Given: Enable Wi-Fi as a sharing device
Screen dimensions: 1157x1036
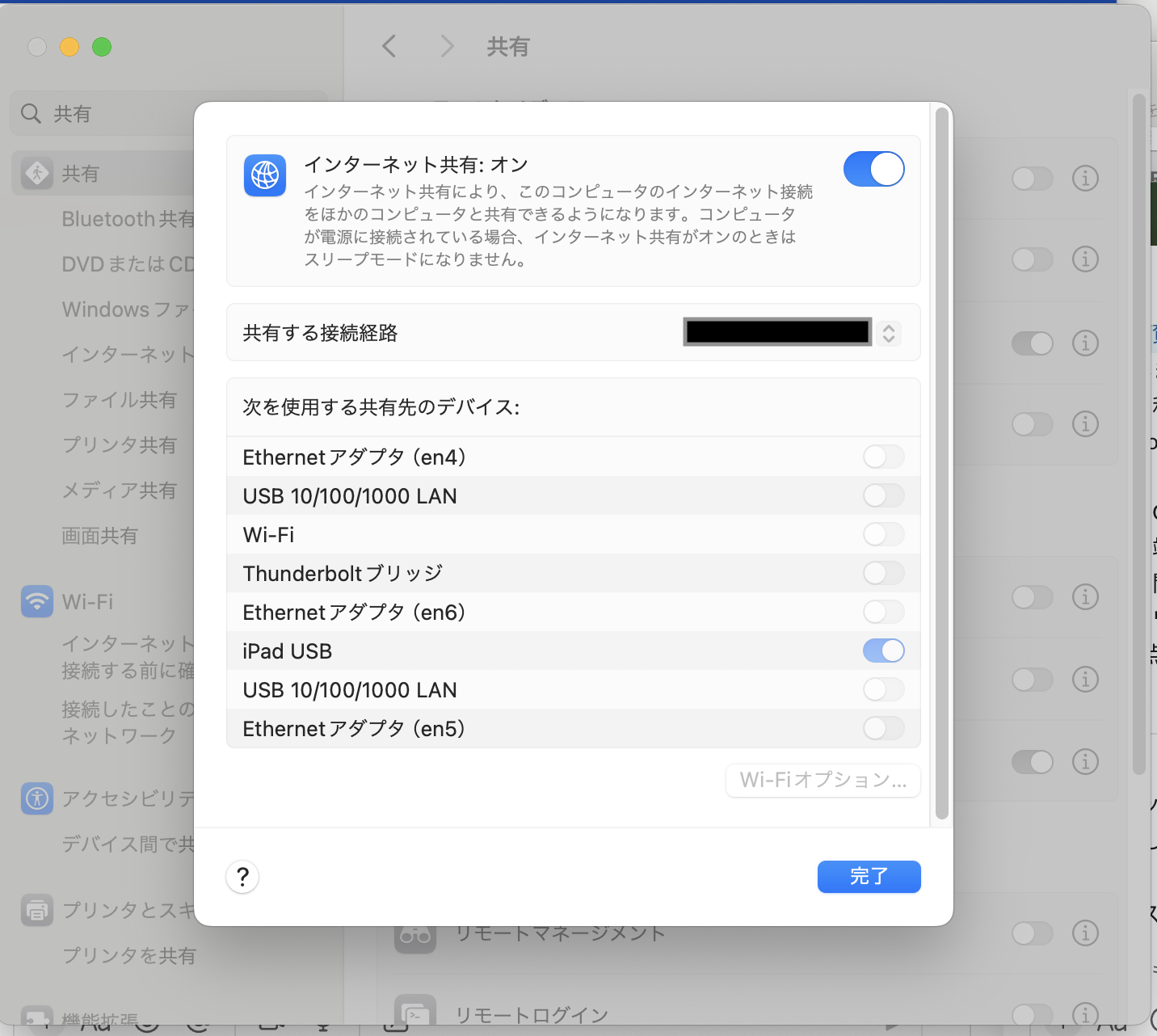Looking at the screenshot, I should click(883, 534).
